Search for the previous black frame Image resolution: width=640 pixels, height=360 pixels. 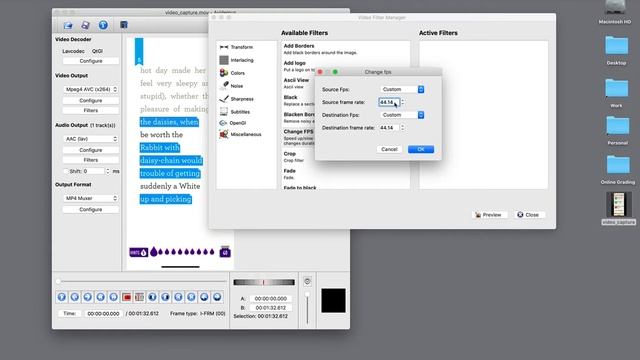tap(152, 297)
